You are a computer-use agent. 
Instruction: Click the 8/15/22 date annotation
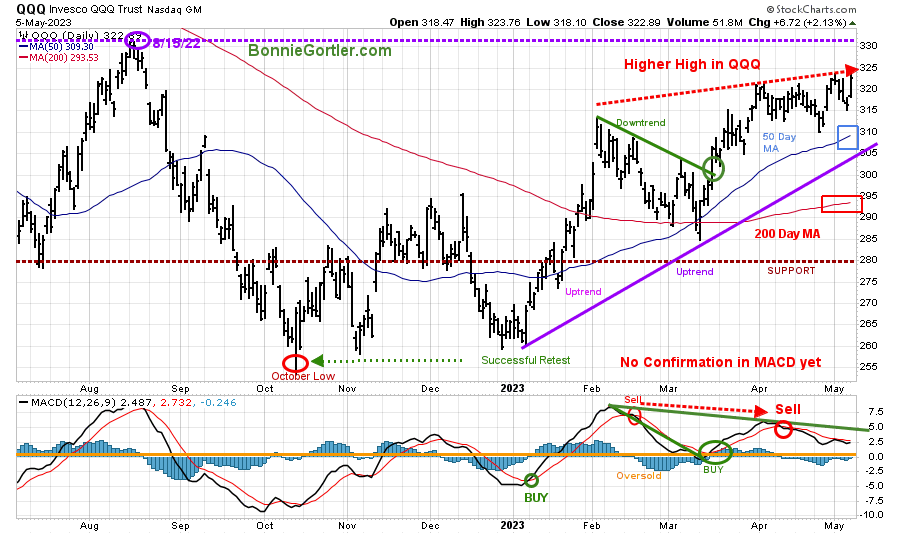coord(176,43)
